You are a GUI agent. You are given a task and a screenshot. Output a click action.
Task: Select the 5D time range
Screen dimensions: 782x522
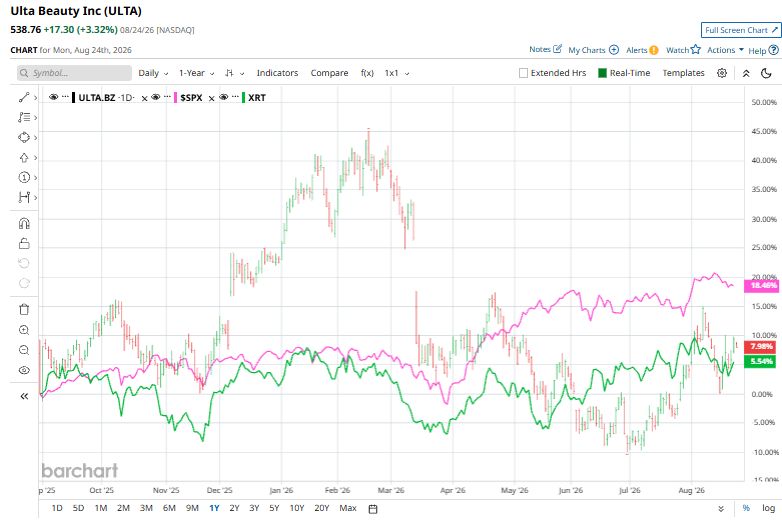click(78, 508)
